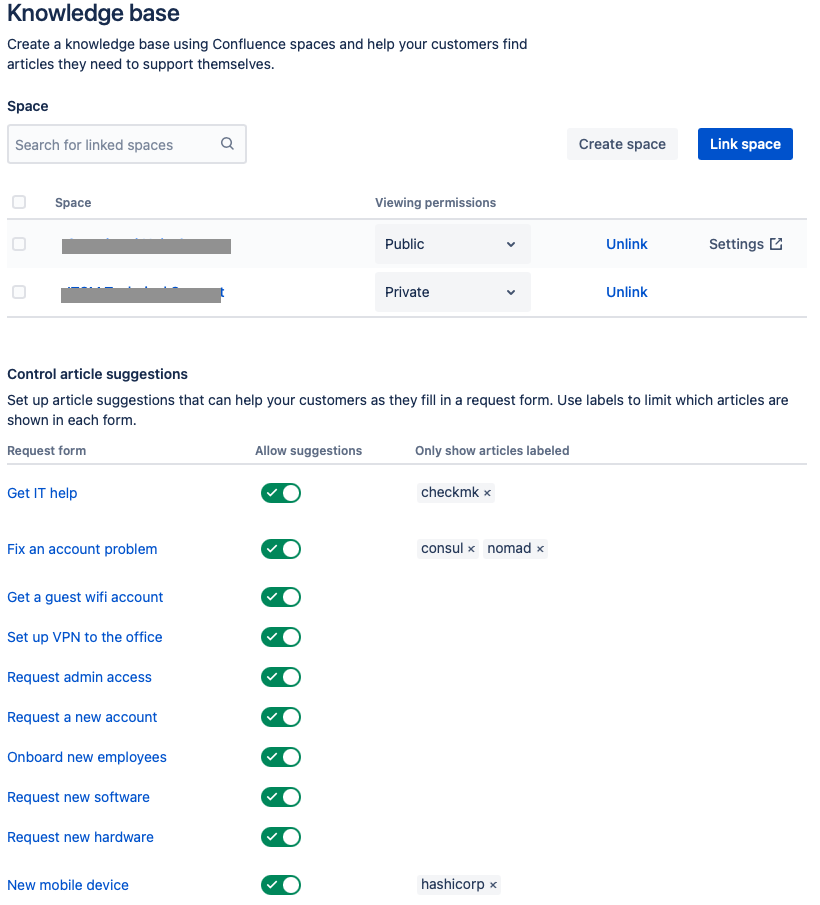Unlink the Public space
The height and width of the screenshot is (905, 820).
coord(627,243)
